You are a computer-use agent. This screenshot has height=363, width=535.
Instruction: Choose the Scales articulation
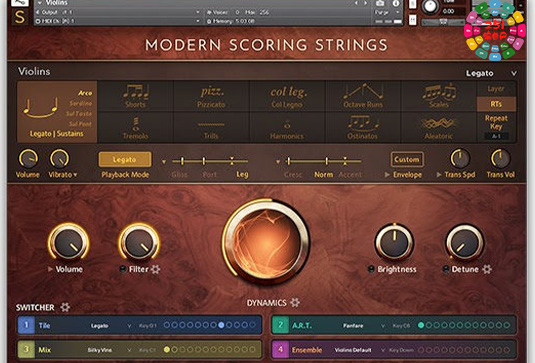[439, 96]
